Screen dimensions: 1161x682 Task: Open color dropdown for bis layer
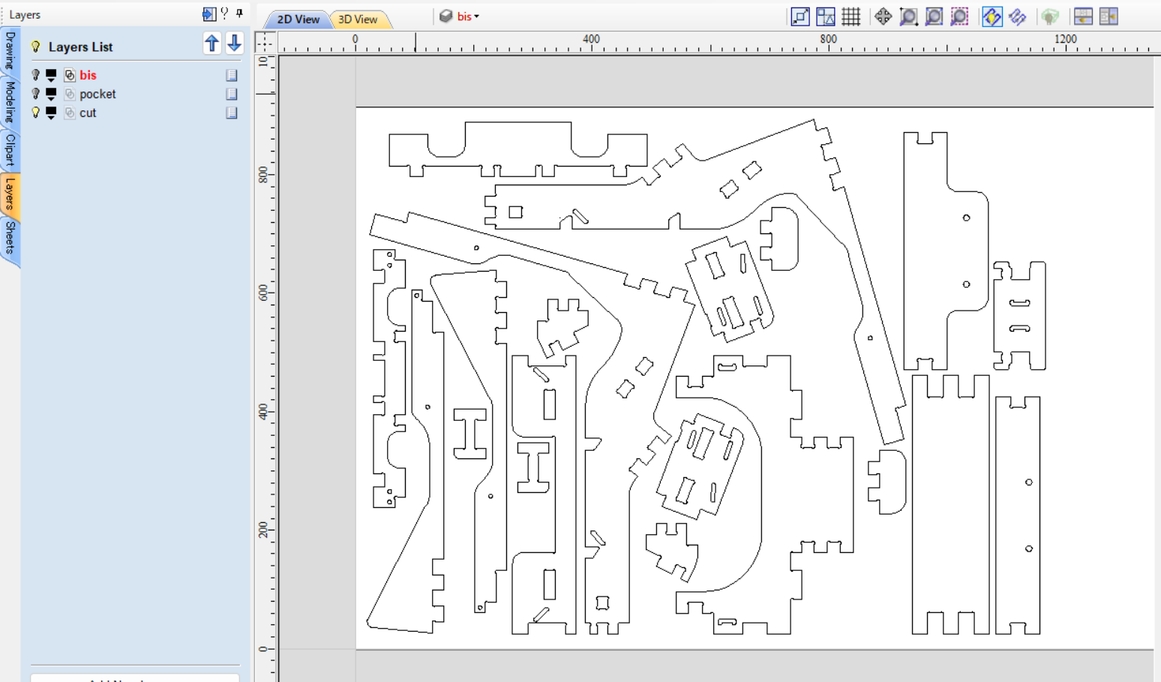(x=51, y=76)
